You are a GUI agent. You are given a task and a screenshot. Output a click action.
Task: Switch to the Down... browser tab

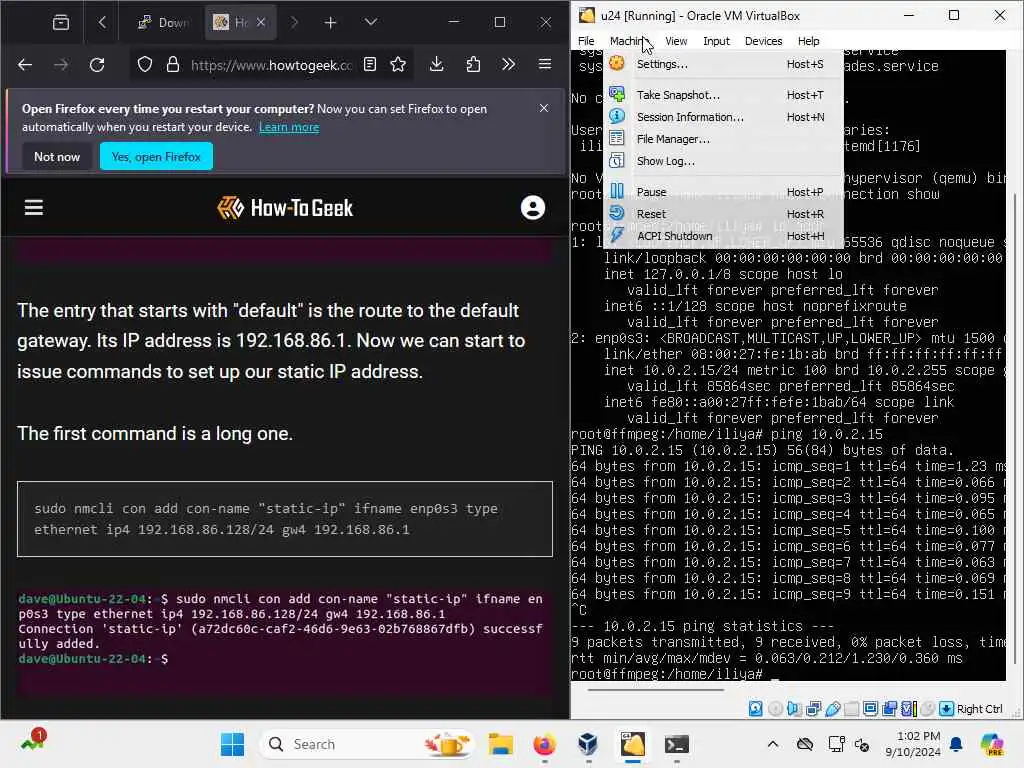pyautogui.click(x=165, y=23)
